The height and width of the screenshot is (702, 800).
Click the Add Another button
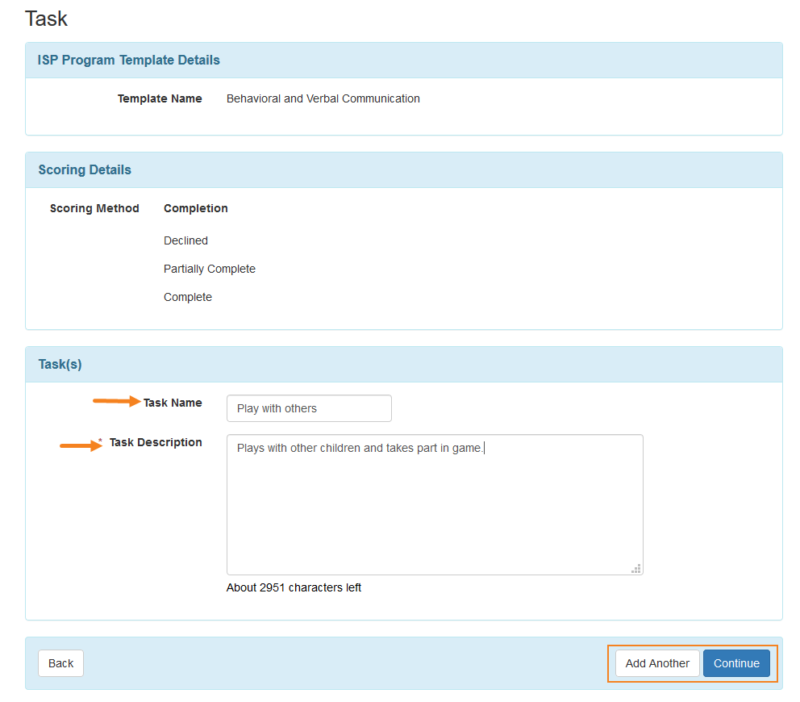point(657,663)
